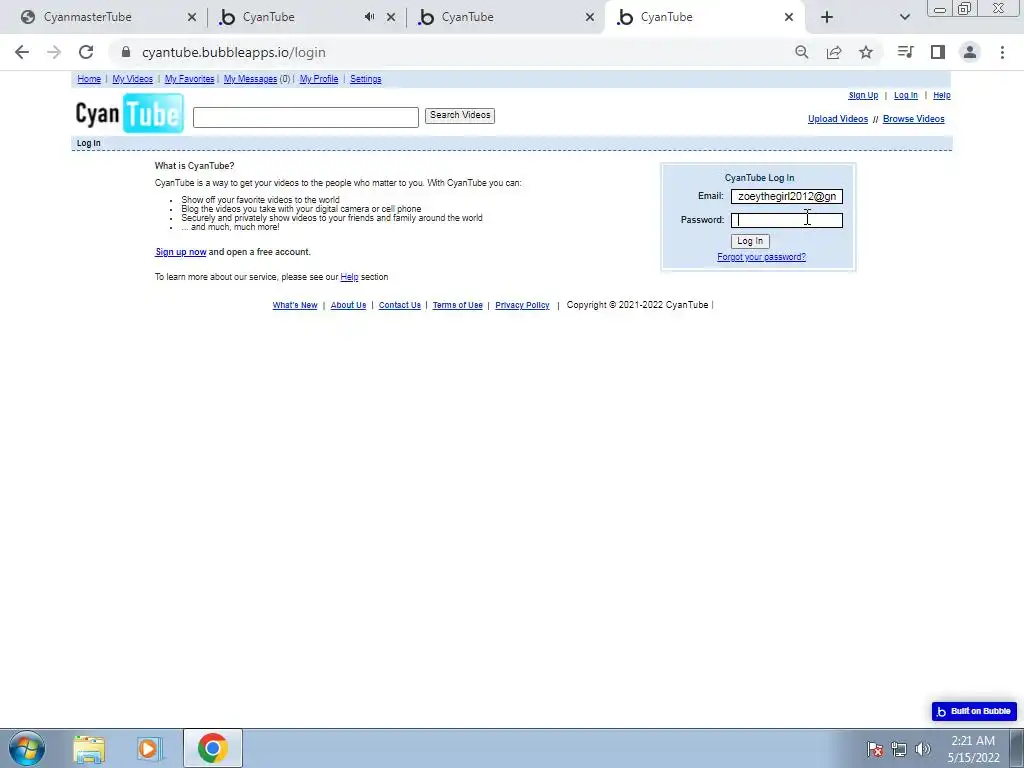The height and width of the screenshot is (768, 1024).
Task: Focus the Password field in login box
Action: point(786,220)
